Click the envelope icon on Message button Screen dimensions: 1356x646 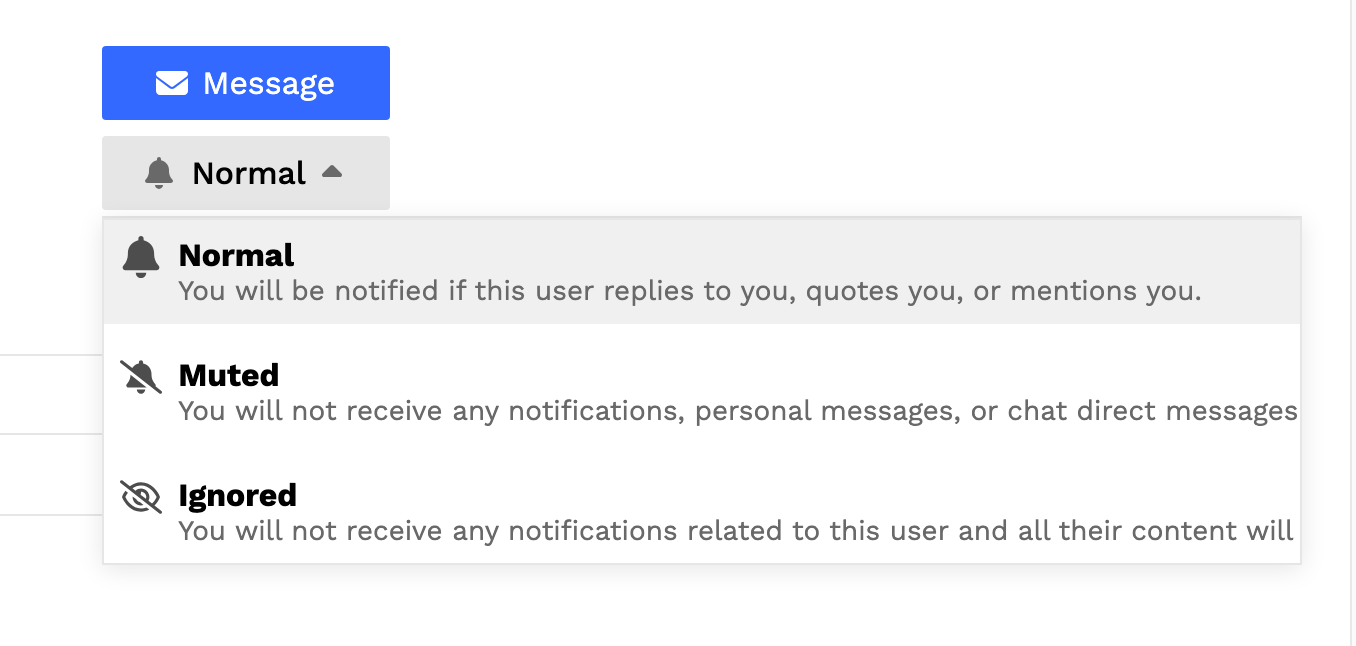click(x=172, y=83)
